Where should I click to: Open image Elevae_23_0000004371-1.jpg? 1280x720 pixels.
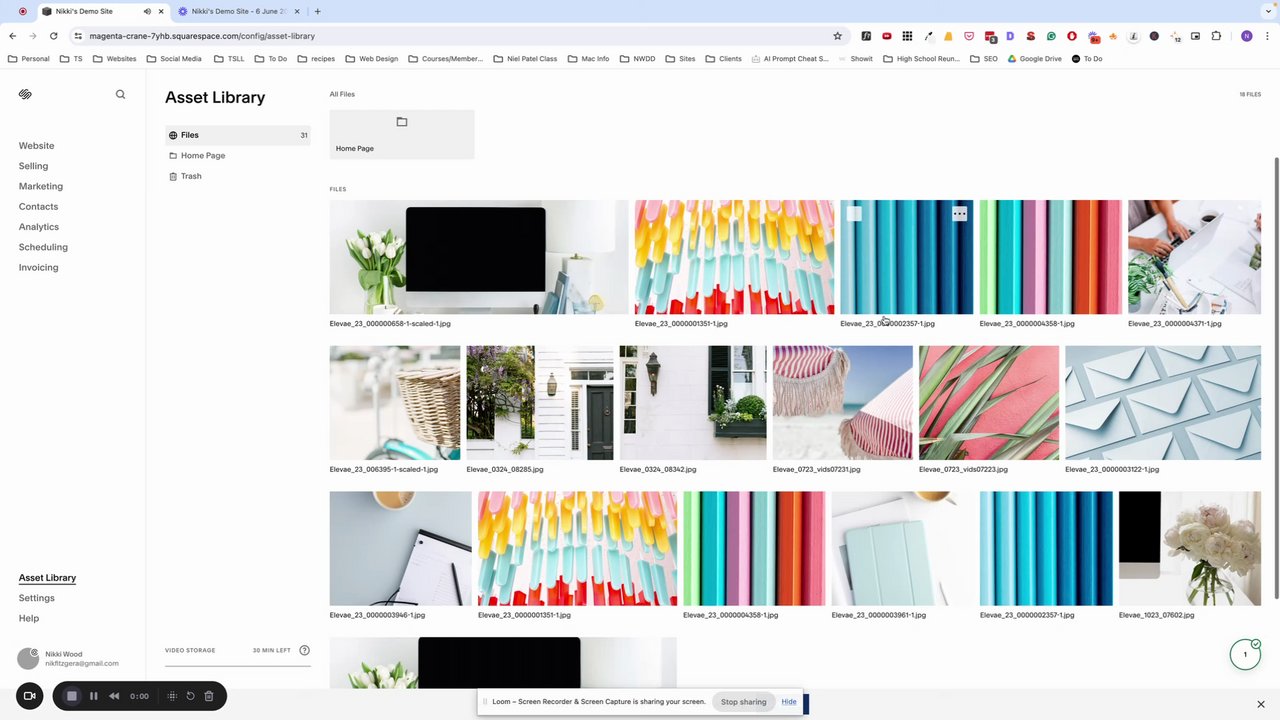pyautogui.click(x=1194, y=257)
